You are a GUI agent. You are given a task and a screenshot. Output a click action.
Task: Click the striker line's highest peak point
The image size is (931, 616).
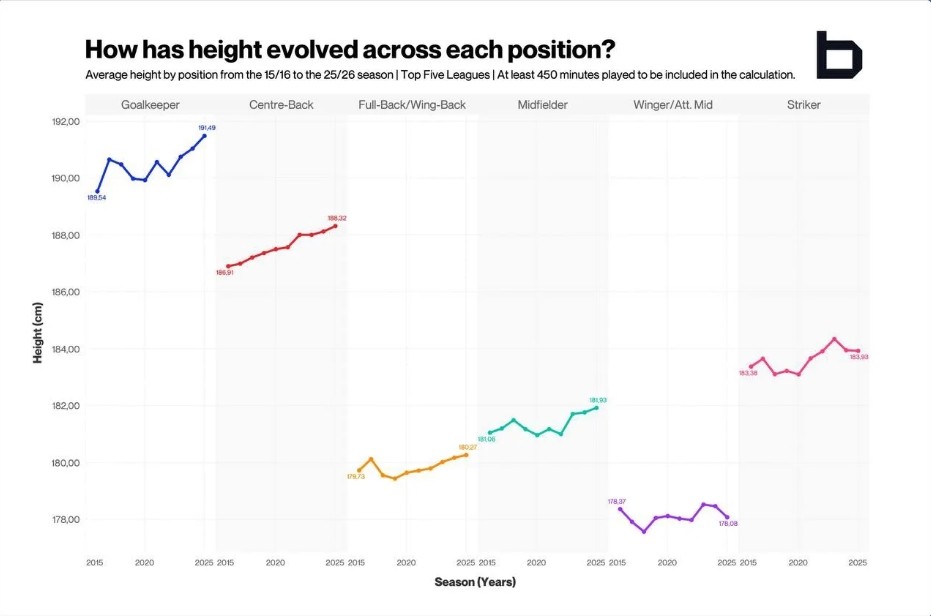click(834, 339)
